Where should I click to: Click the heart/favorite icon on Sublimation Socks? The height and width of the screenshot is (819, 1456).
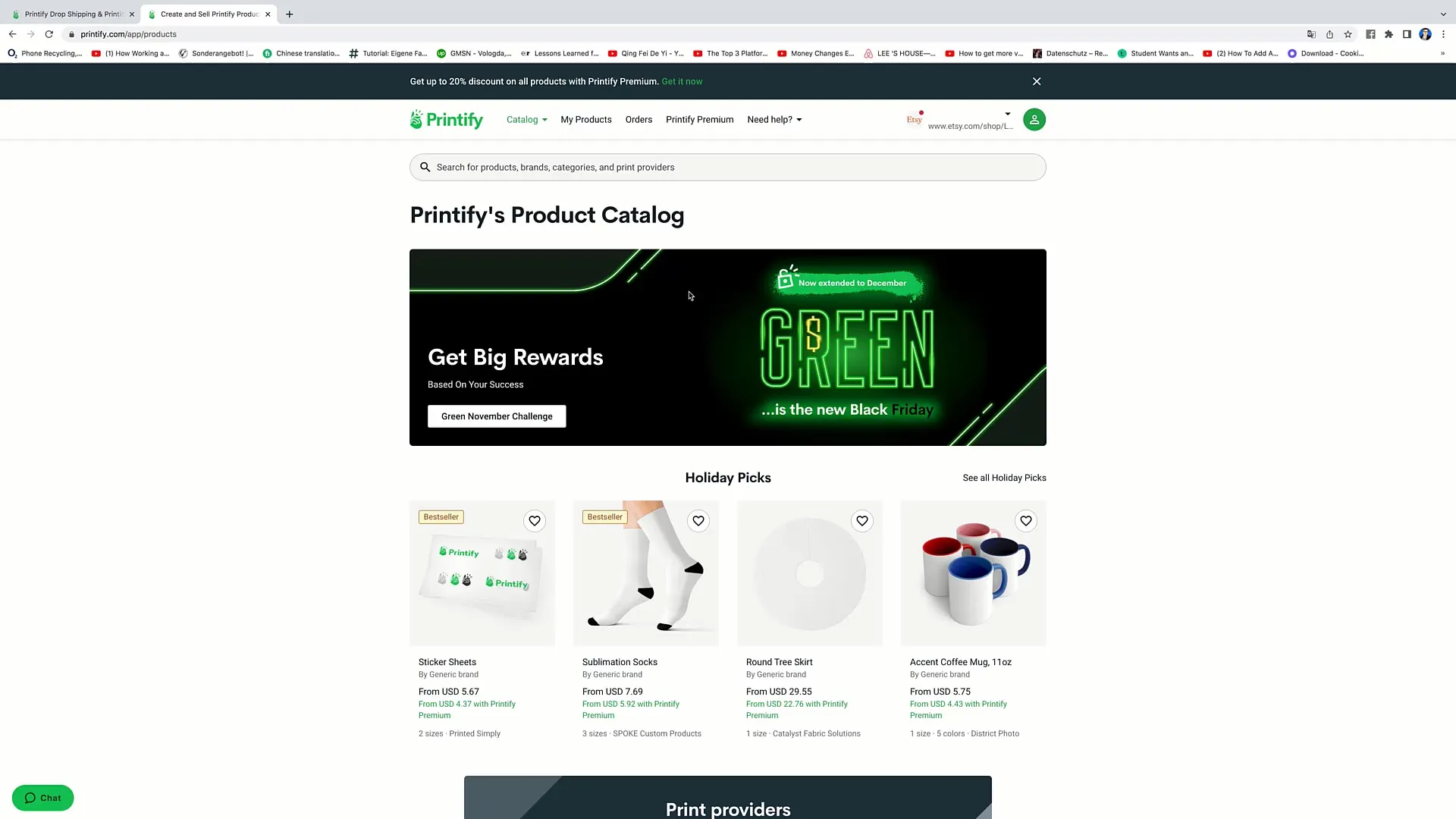698,520
